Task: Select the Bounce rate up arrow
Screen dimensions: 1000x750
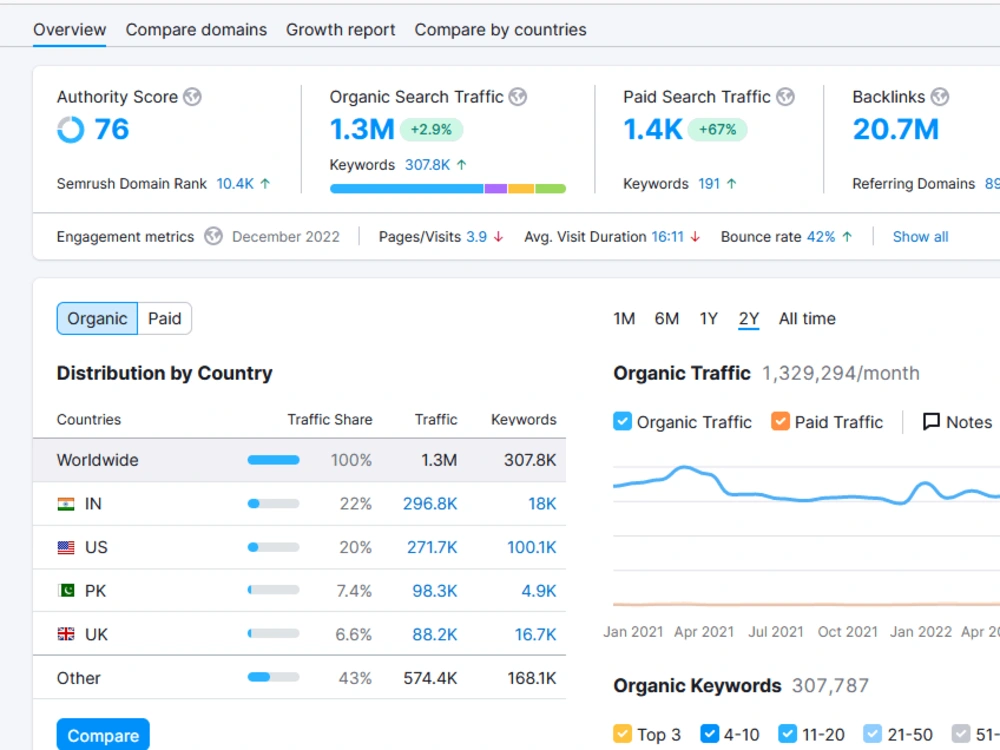Action: [847, 237]
